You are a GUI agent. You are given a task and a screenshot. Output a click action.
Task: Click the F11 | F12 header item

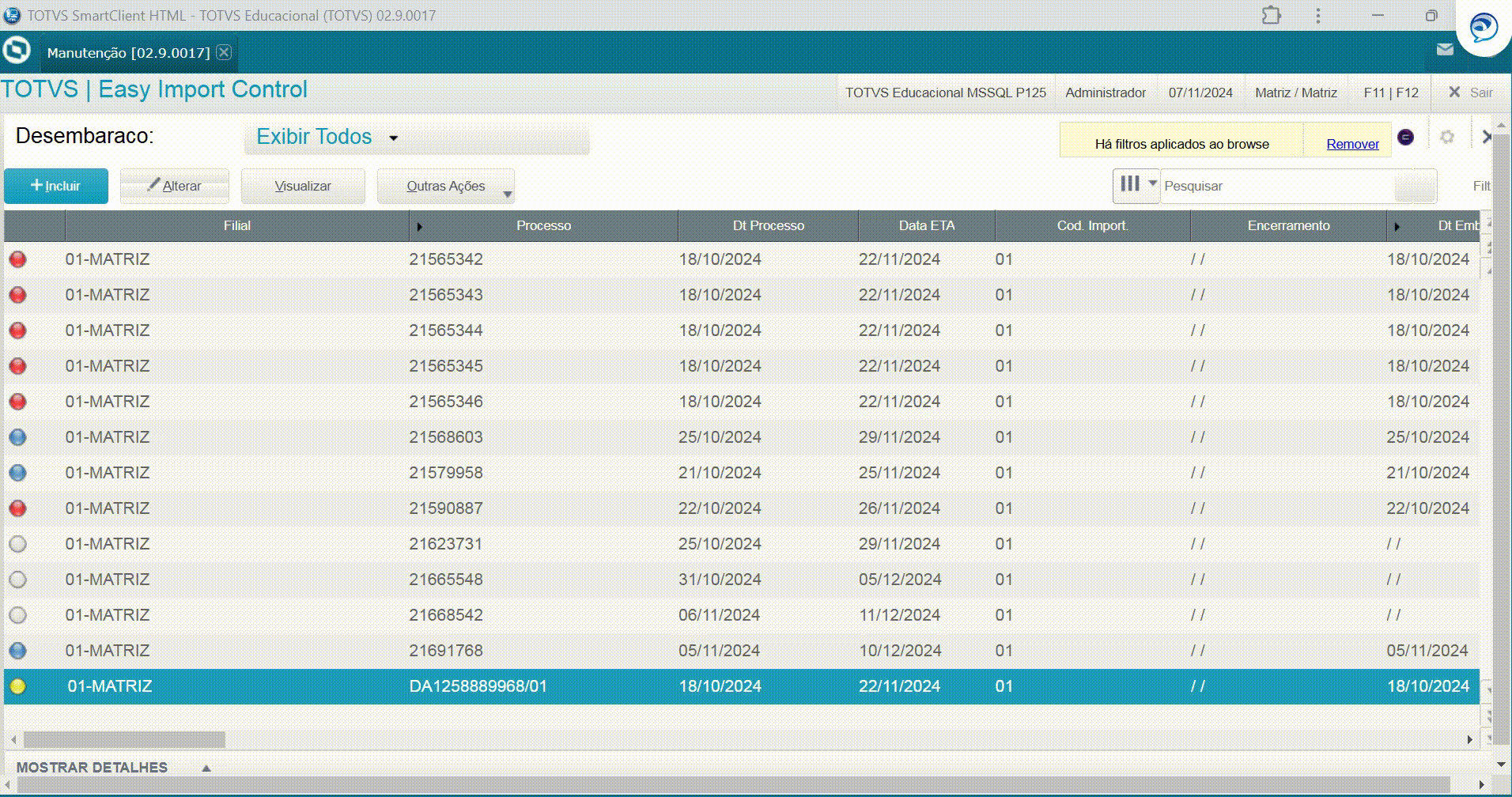1391,93
